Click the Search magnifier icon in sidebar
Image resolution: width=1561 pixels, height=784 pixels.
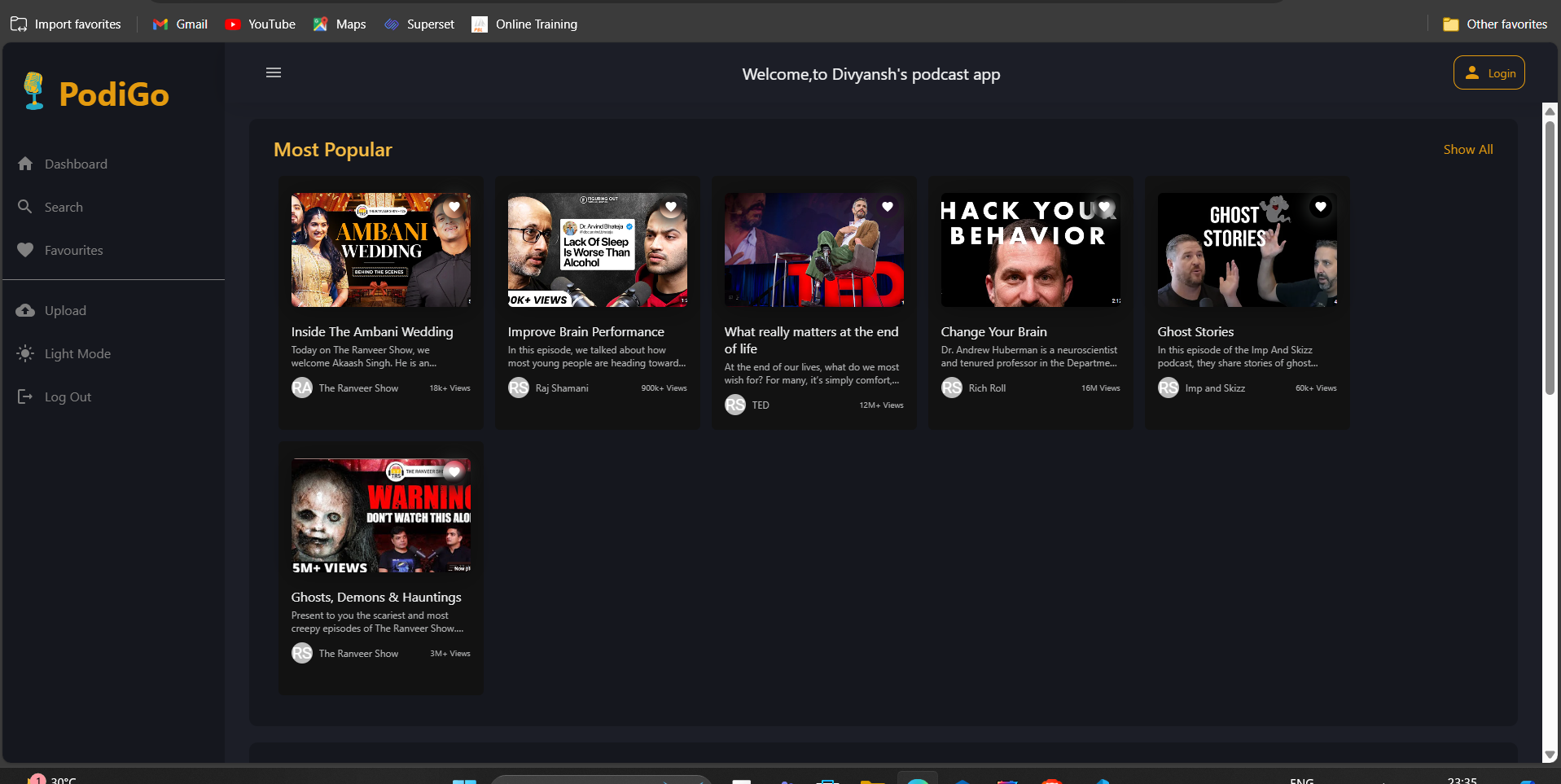(x=25, y=207)
